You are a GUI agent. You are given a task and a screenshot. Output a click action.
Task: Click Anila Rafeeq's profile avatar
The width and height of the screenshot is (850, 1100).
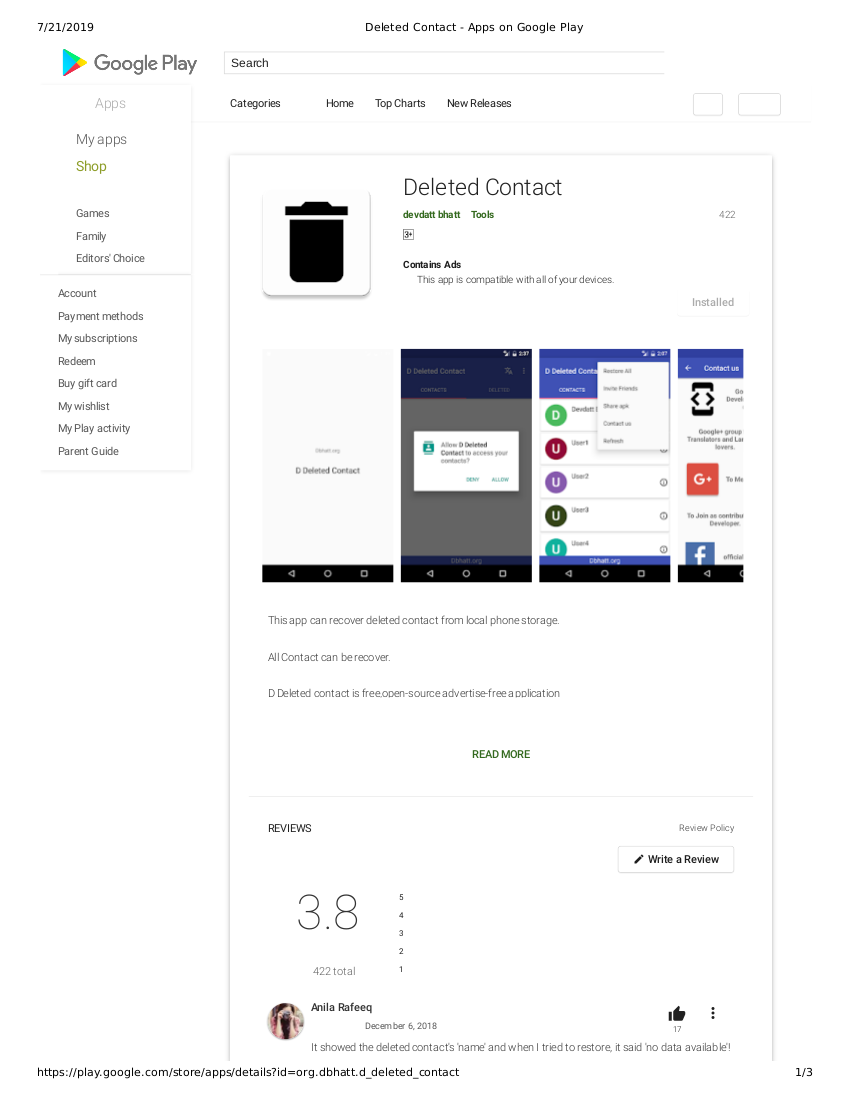(x=286, y=1021)
